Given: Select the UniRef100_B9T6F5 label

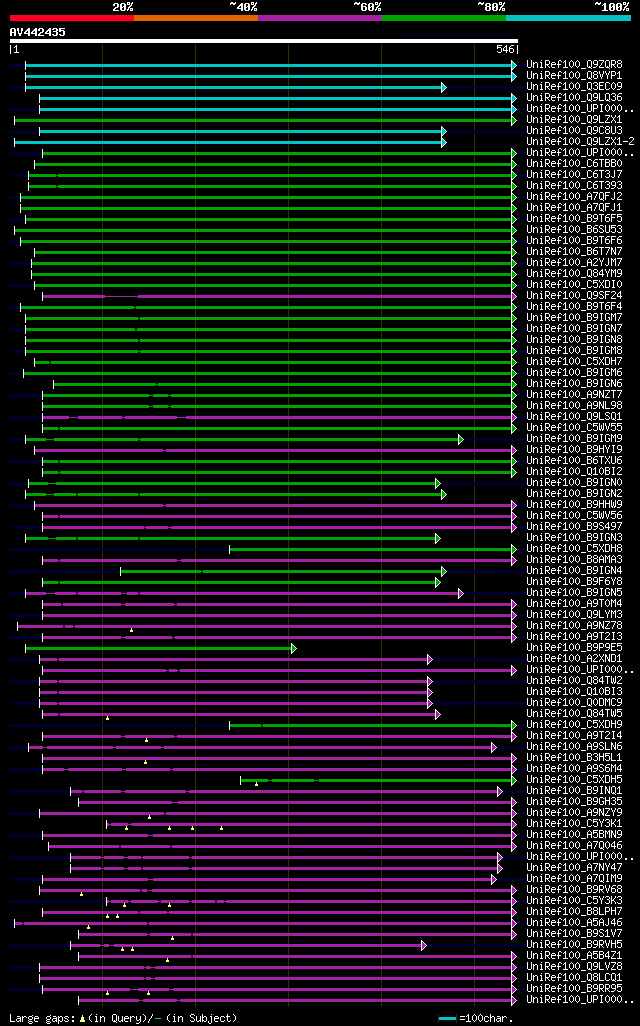Looking at the screenshot, I should click(575, 219).
